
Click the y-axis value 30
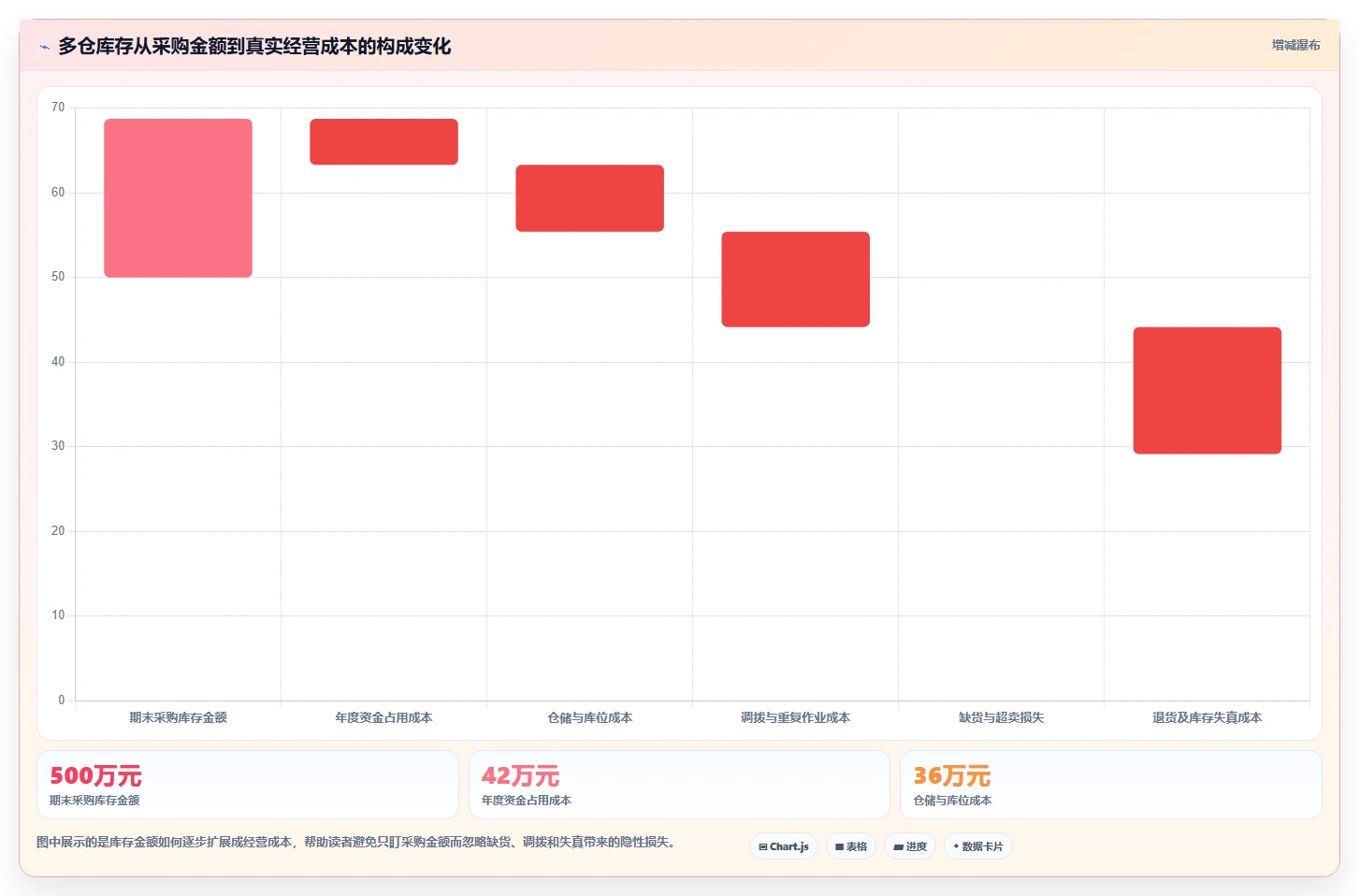tap(58, 446)
